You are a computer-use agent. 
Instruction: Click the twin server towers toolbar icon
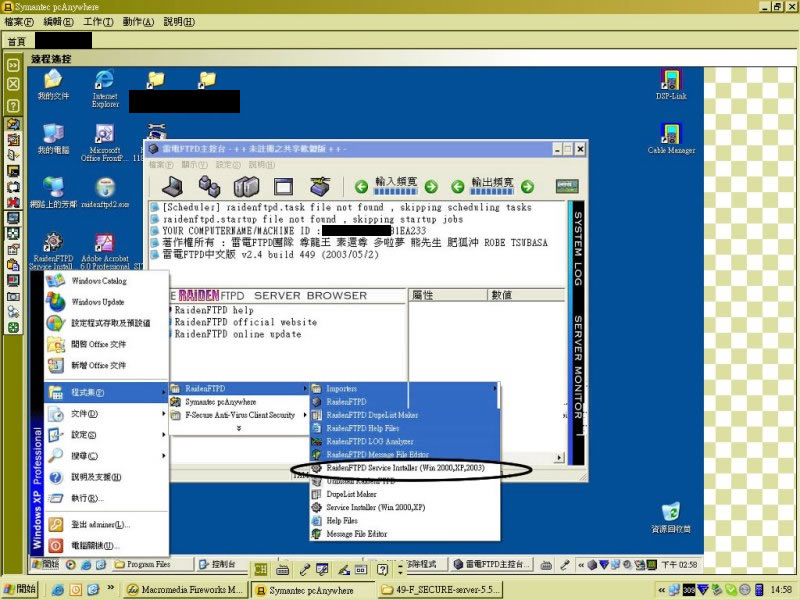(x=246, y=187)
